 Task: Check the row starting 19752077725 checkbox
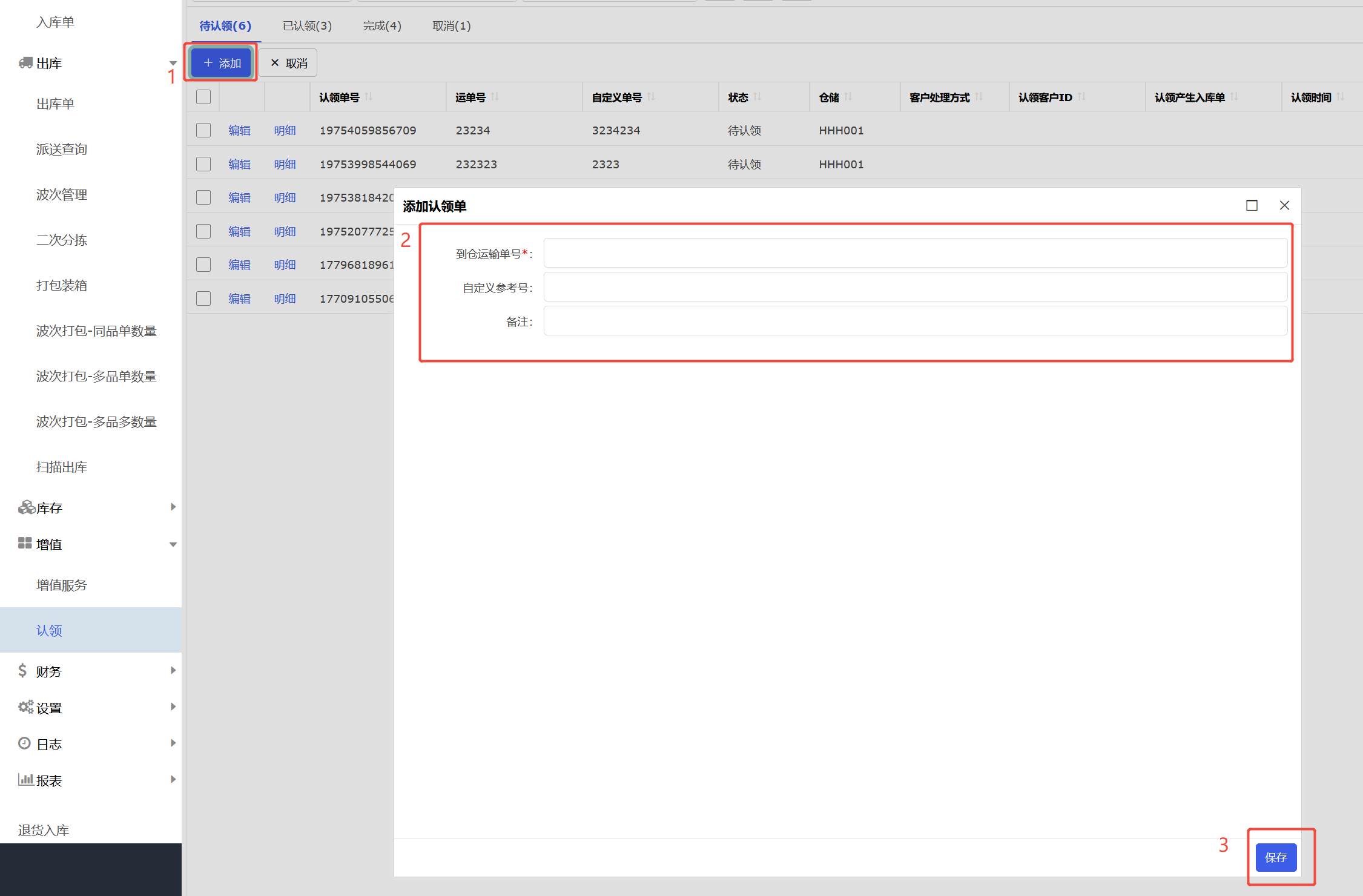[x=203, y=231]
